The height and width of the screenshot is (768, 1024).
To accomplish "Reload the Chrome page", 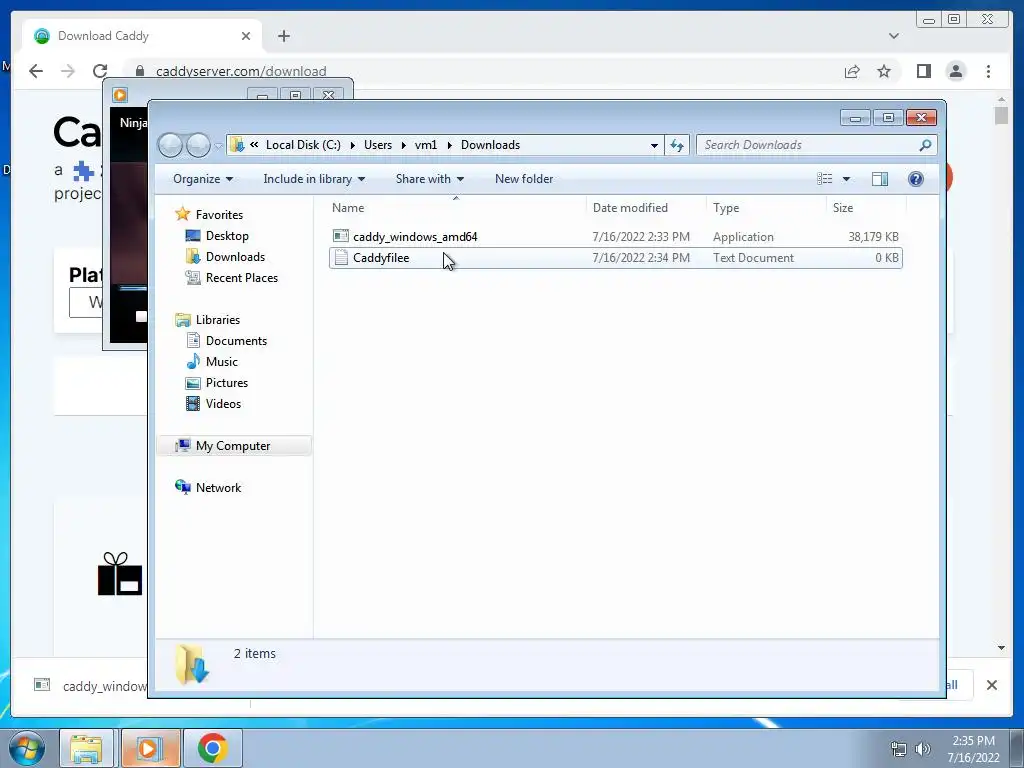I will (x=100, y=71).
